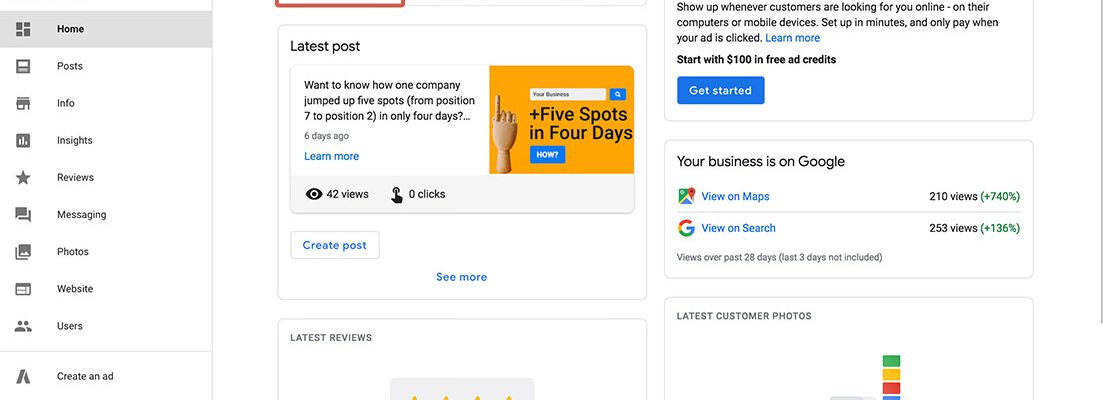Open the Posts sidebar icon
This screenshot has height=400, width=1103.
click(x=23, y=66)
